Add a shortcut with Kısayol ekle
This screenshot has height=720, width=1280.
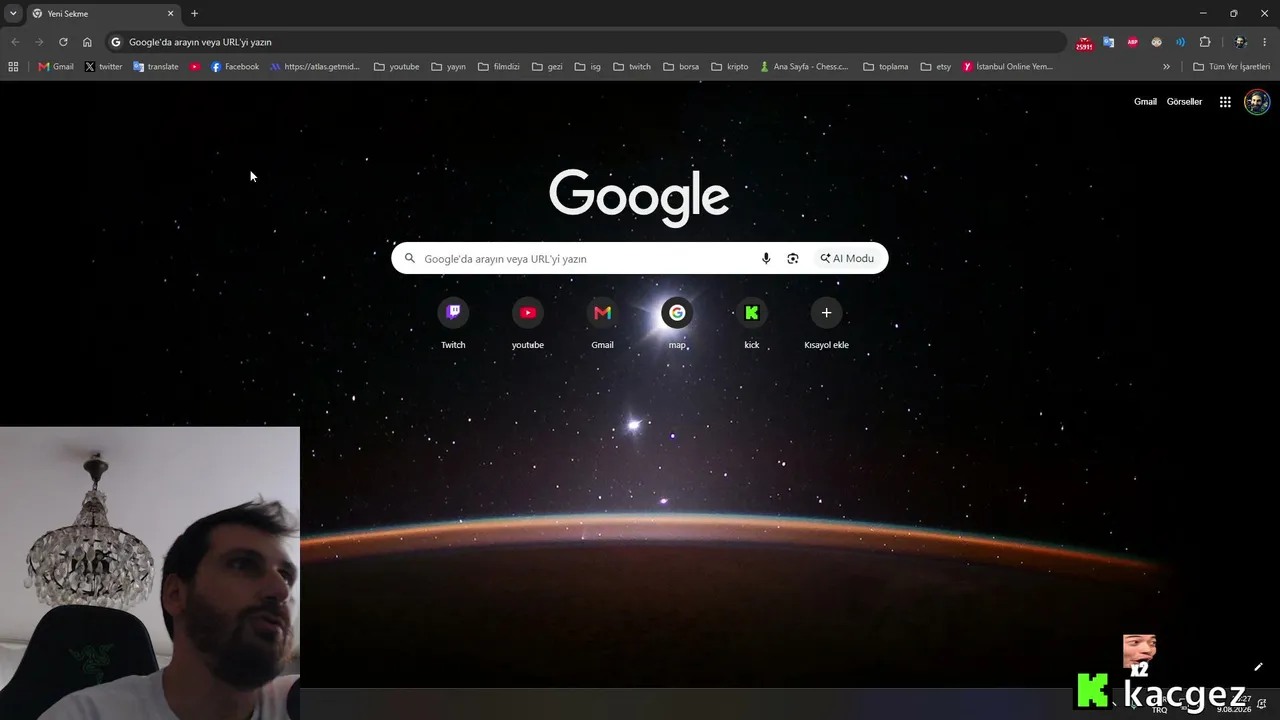pos(826,324)
